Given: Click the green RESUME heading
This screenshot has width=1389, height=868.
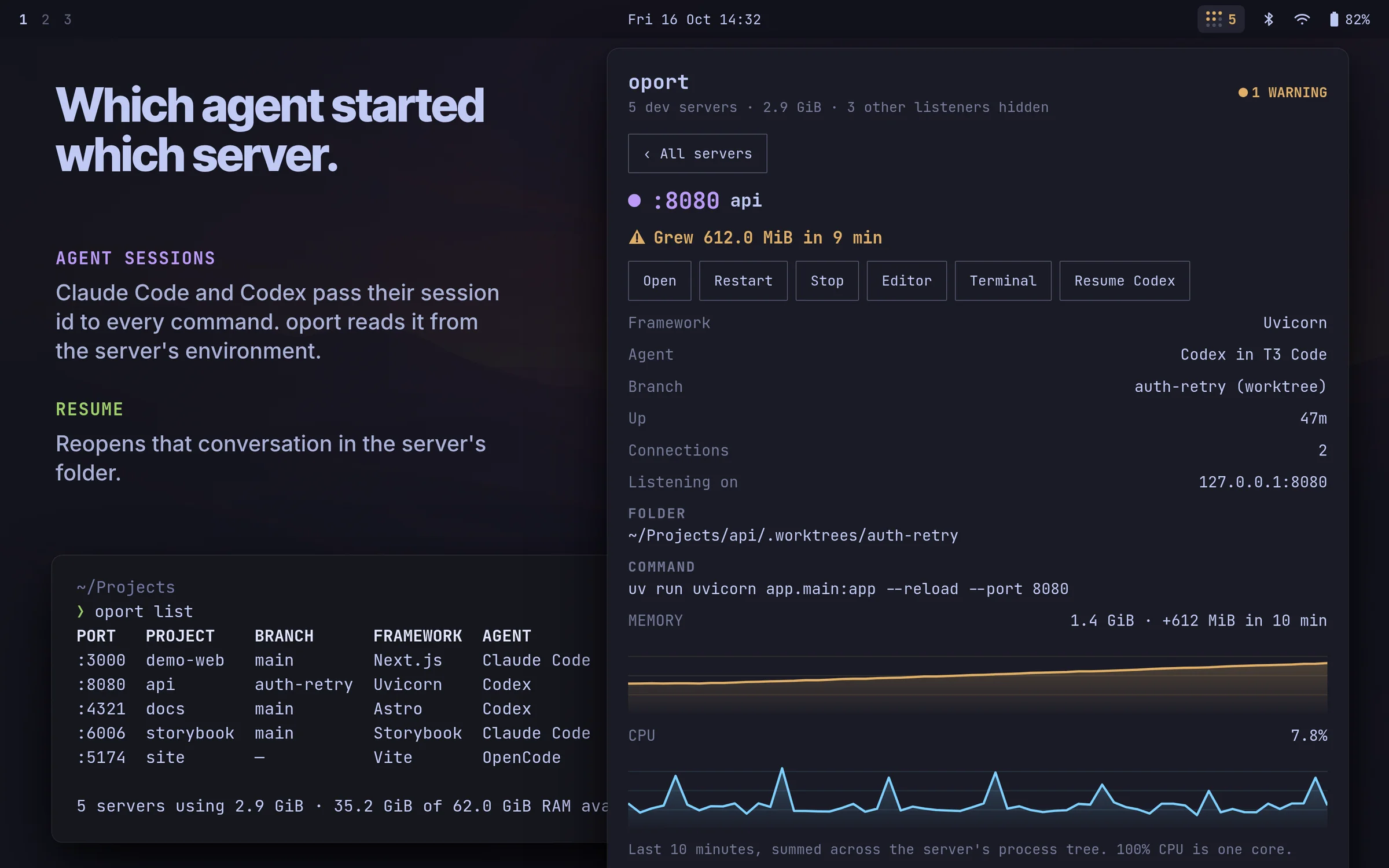Looking at the screenshot, I should 89,409.
